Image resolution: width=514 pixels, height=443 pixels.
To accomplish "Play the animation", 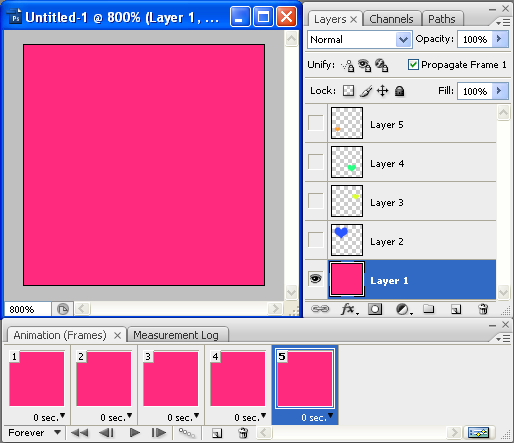I will click(135, 433).
